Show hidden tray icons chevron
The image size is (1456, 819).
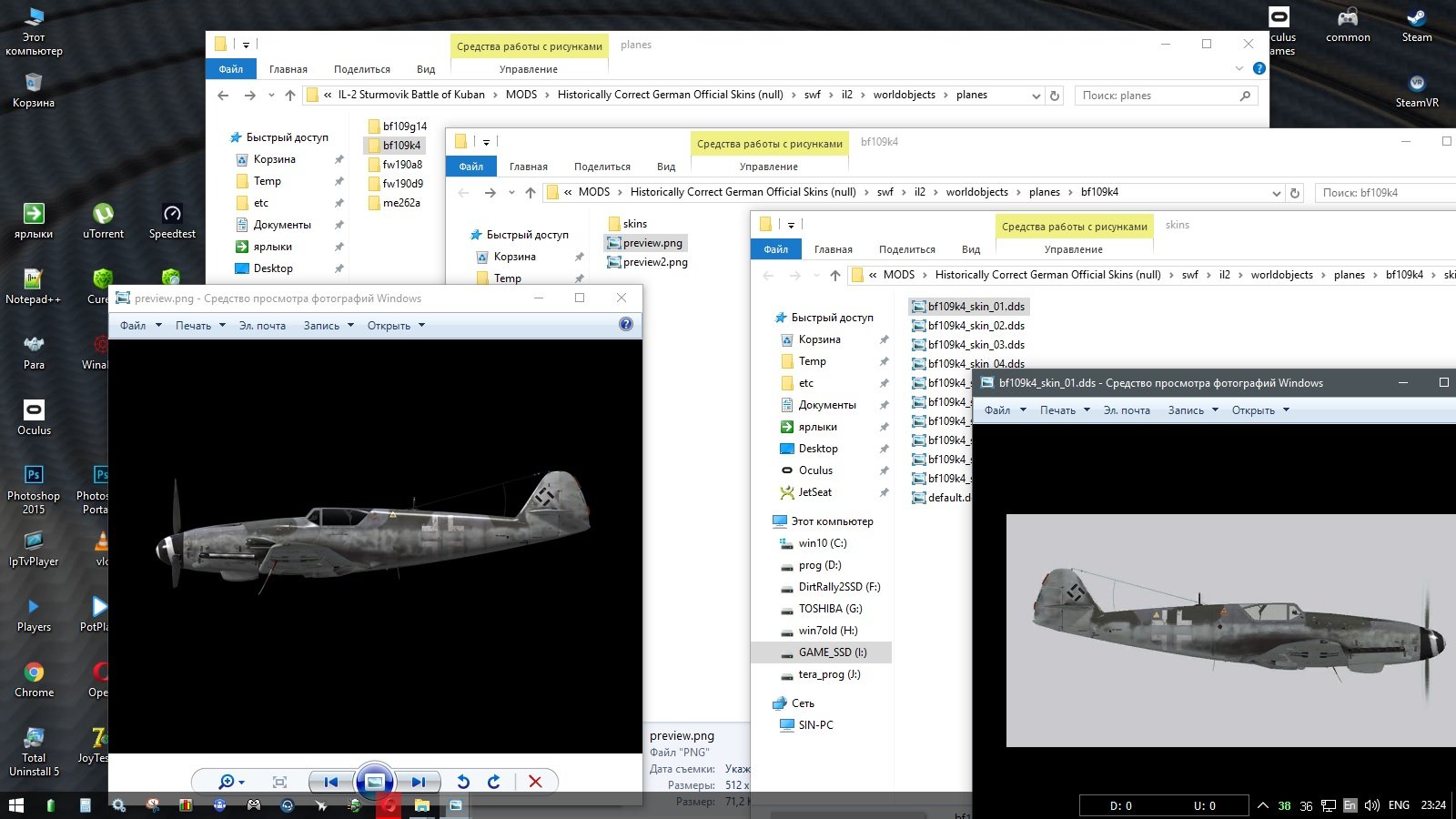pyautogui.click(x=1262, y=805)
